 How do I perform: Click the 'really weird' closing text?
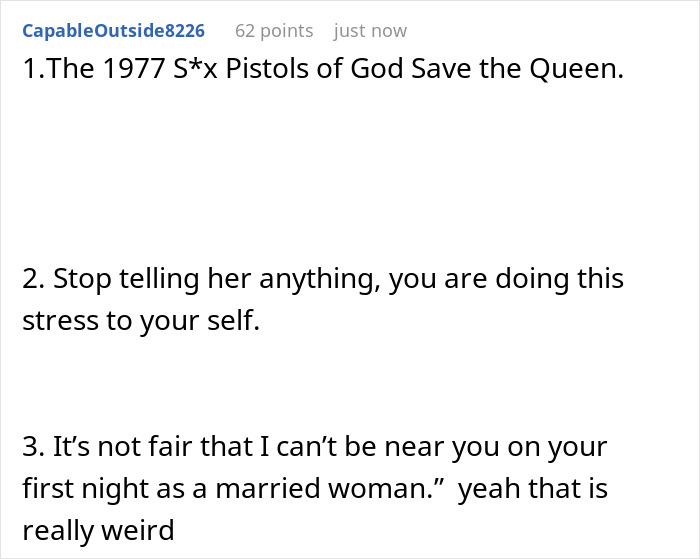[x=98, y=530]
